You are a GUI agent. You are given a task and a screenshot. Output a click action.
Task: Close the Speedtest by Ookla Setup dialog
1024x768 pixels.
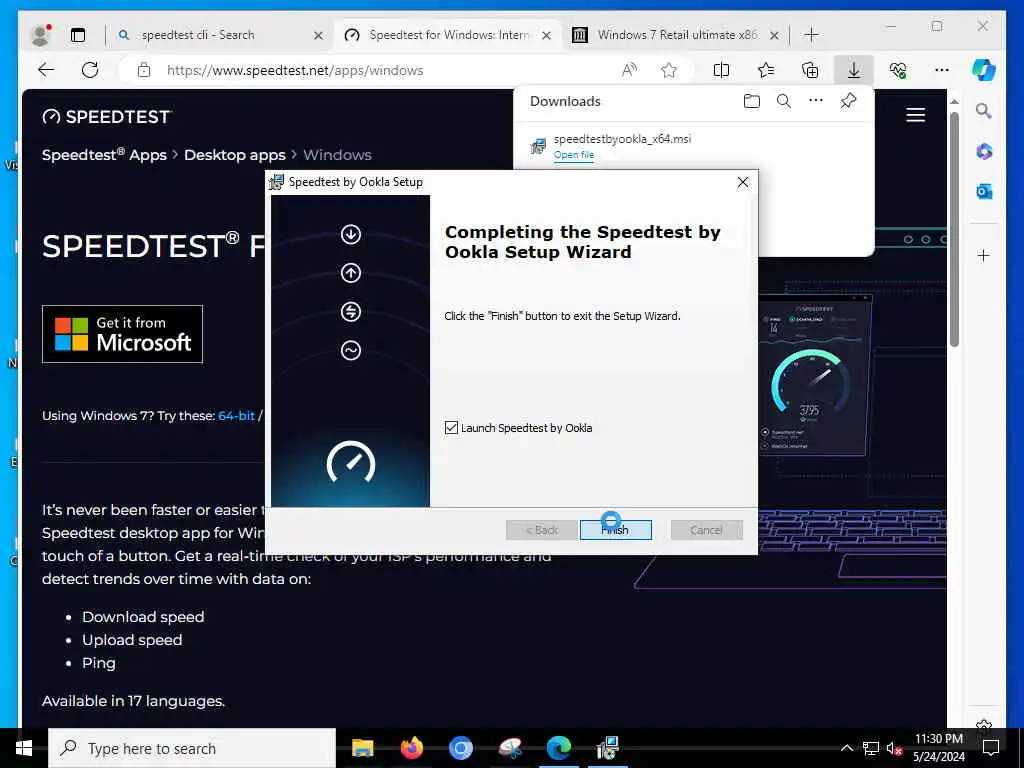pyautogui.click(x=743, y=182)
